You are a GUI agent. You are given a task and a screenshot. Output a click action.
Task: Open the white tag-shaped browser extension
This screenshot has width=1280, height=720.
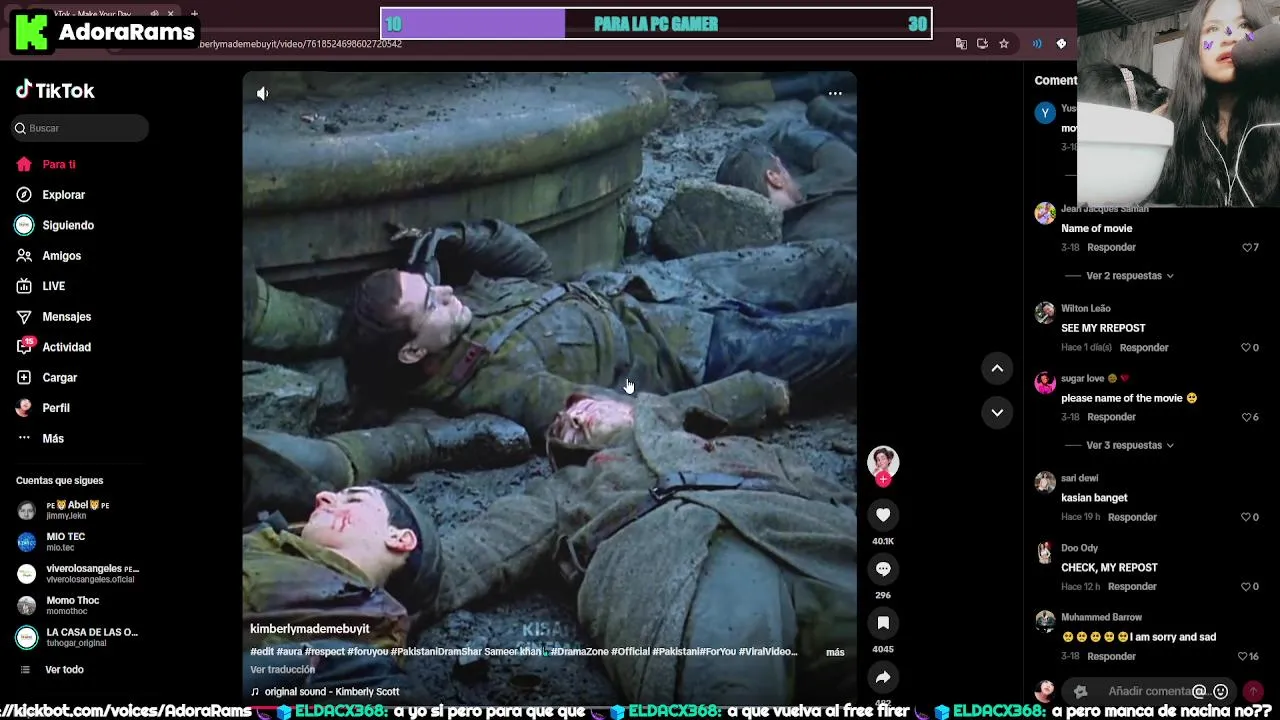point(1061,44)
